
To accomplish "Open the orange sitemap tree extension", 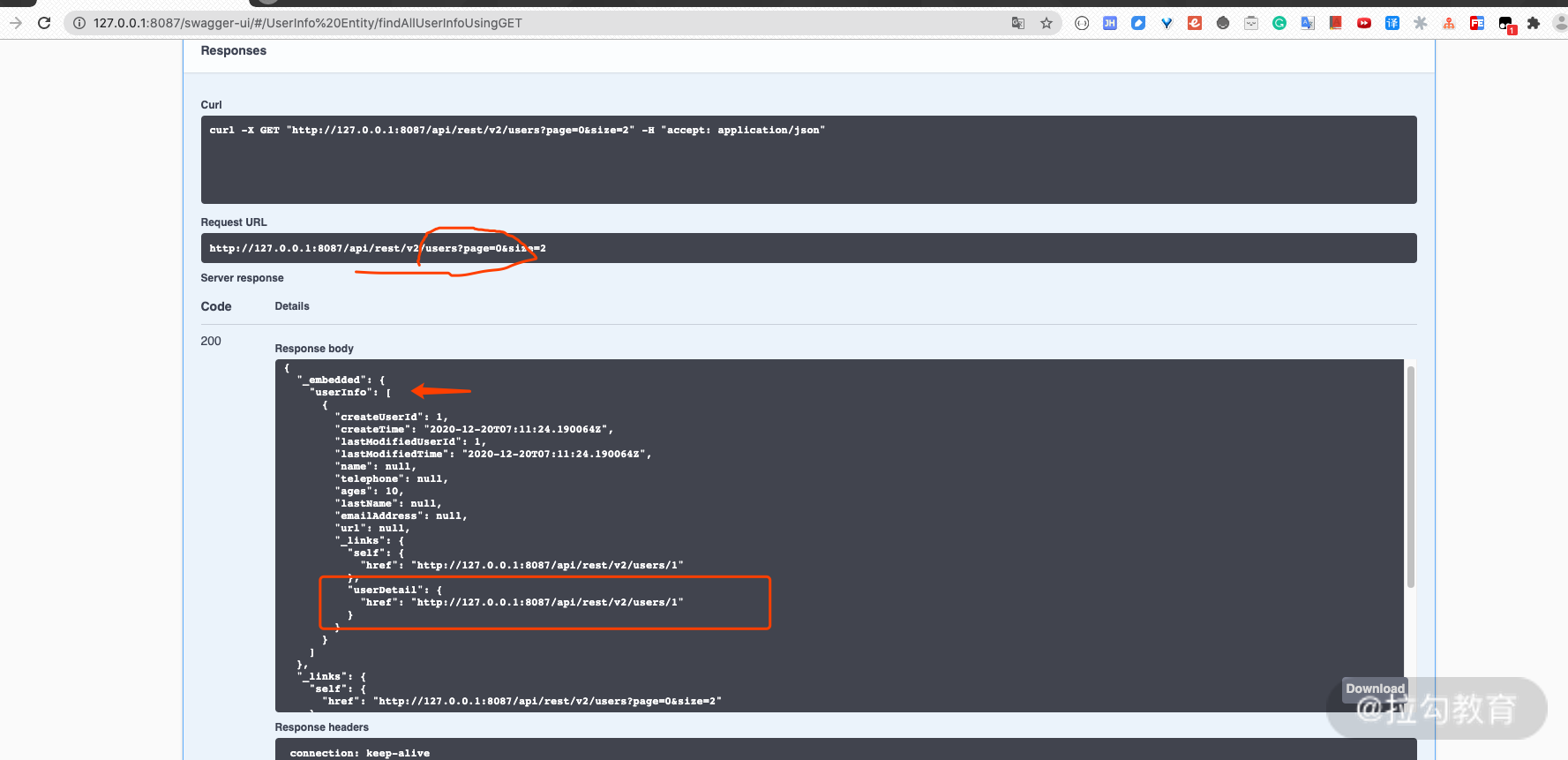I will click(1449, 23).
